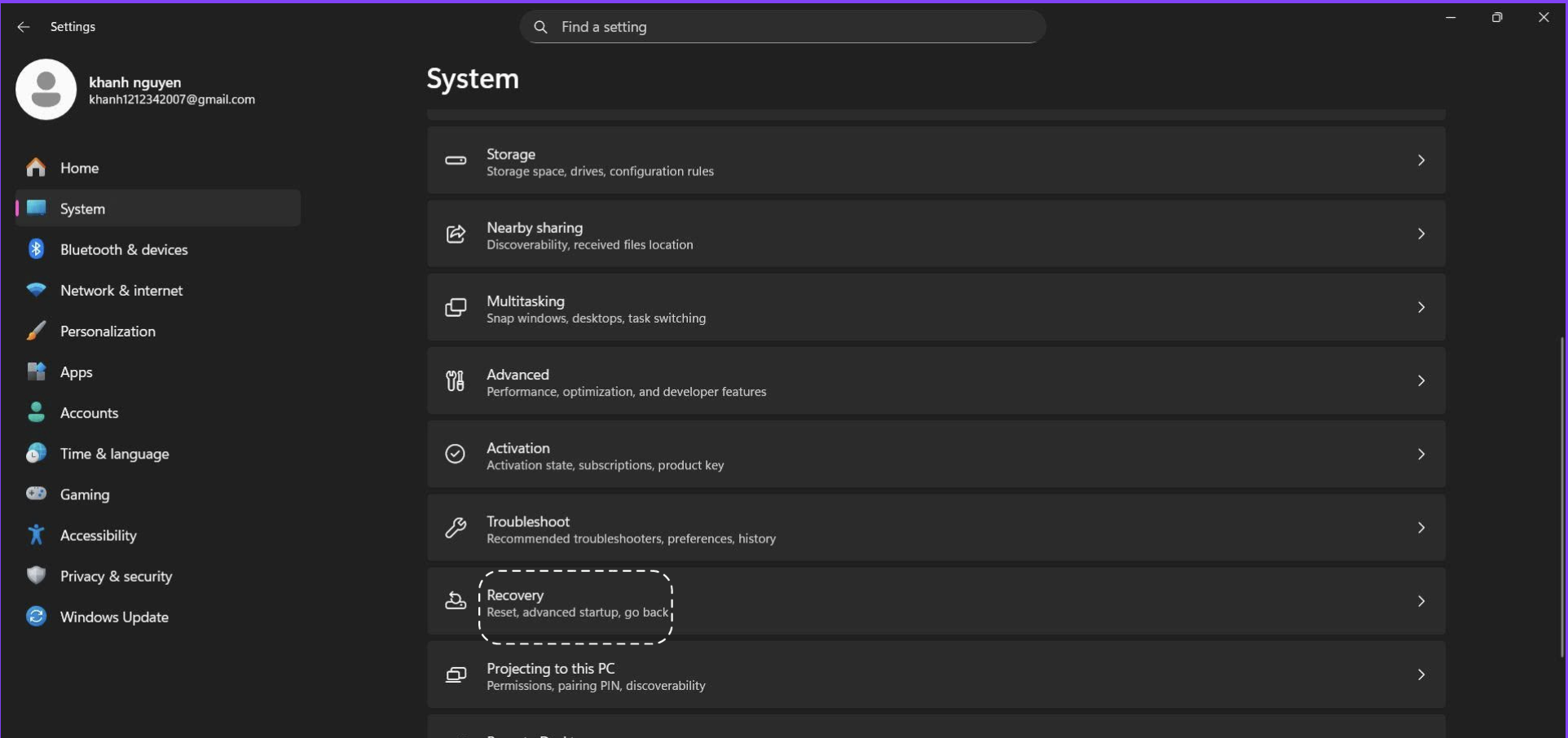This screenshot has width=1568, height=738.
Task: Open Bluetooth & devices in sidebar
Action: coord(124,249)
